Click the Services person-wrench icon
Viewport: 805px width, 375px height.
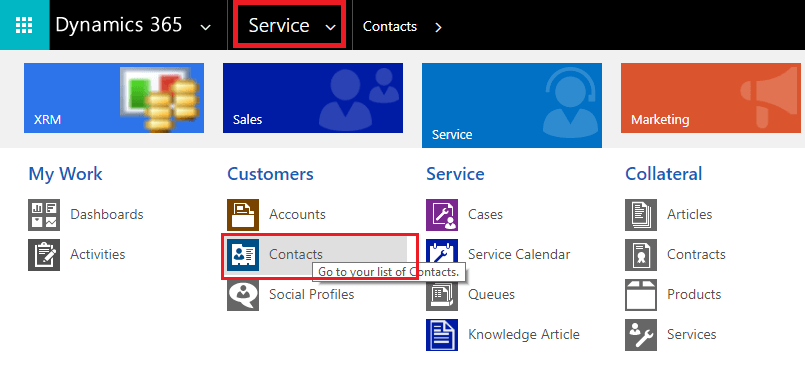(x=641, y=335)
